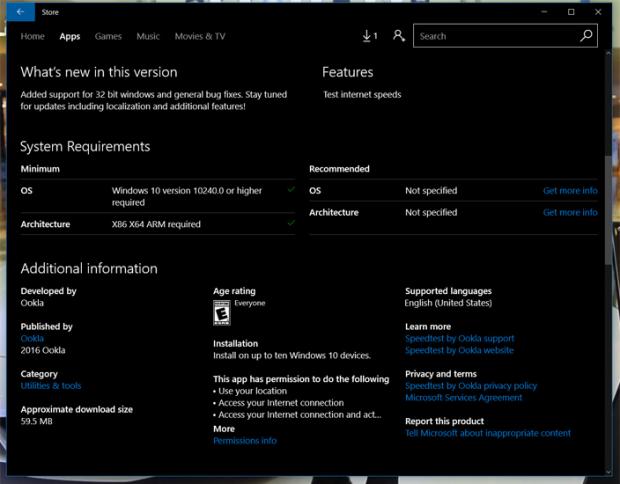Open the Permissions info link
The height and width of the screenshot is (484, 620).
click(245, 440)
